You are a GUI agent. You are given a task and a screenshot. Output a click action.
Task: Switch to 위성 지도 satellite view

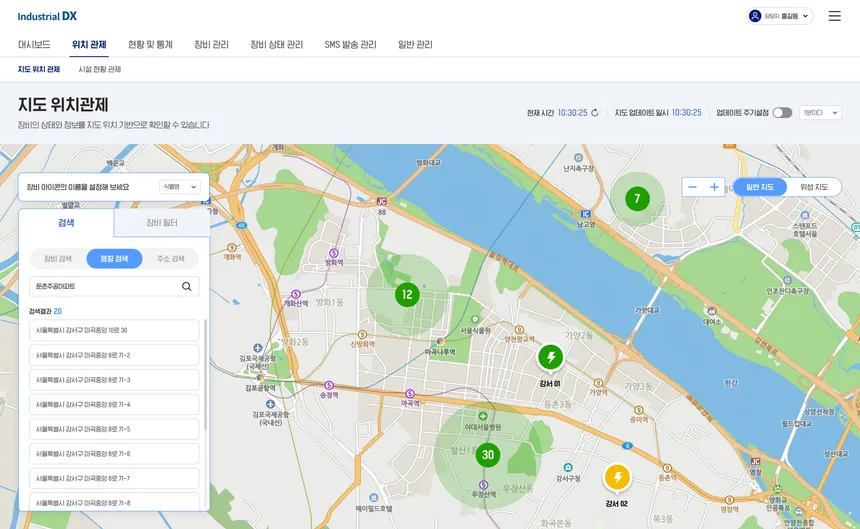(814, 187)
